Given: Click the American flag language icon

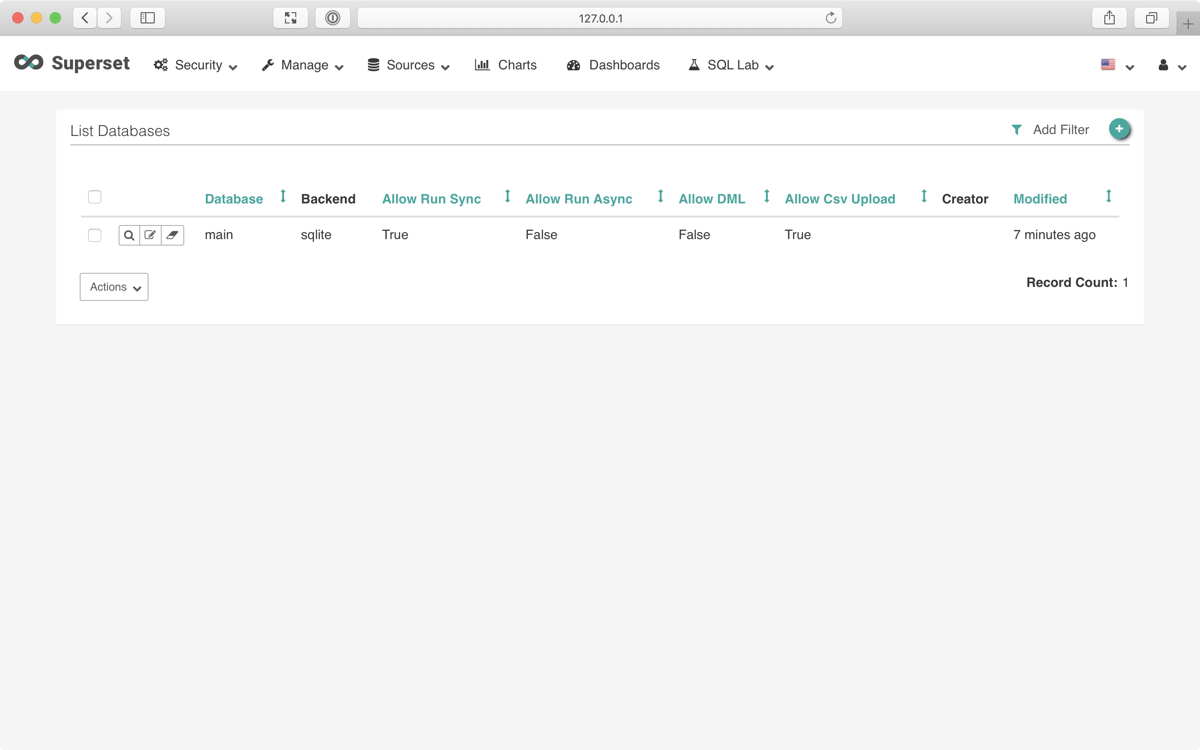Looking at the screenshot, I should [x=1107, y=63].
